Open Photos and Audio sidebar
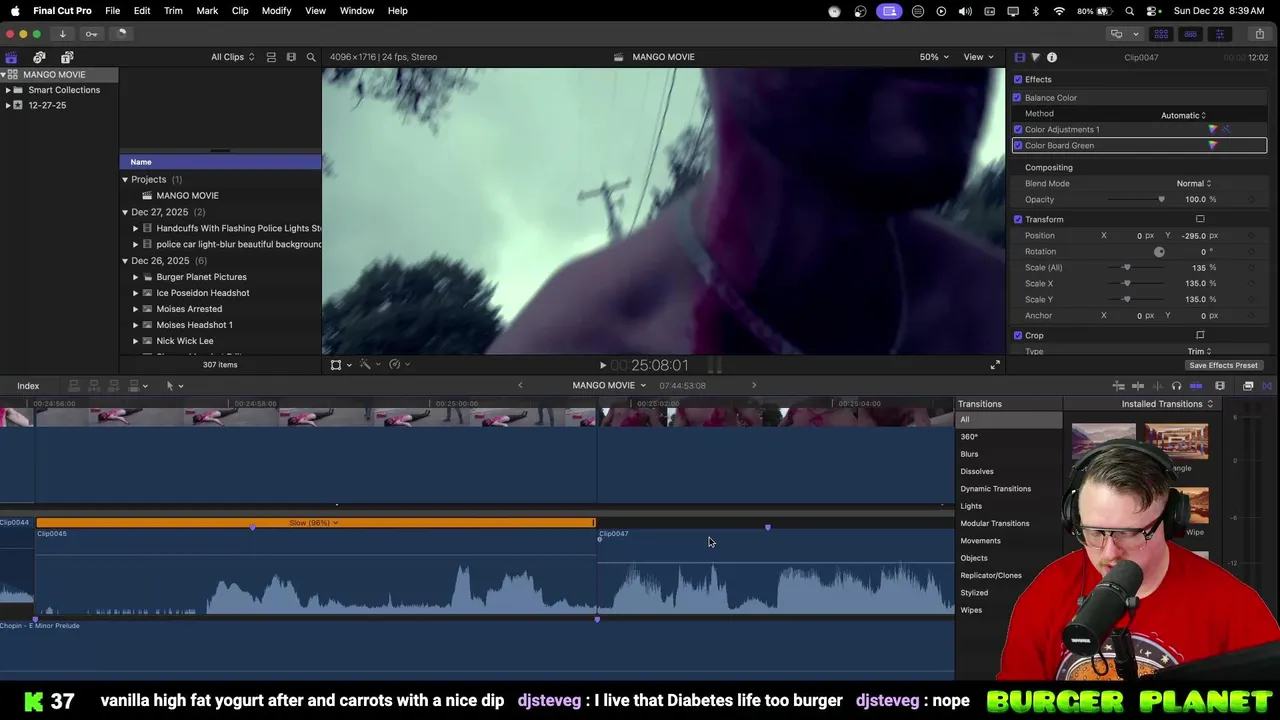Screen dimensions: 1280x720 coord(39,57)
